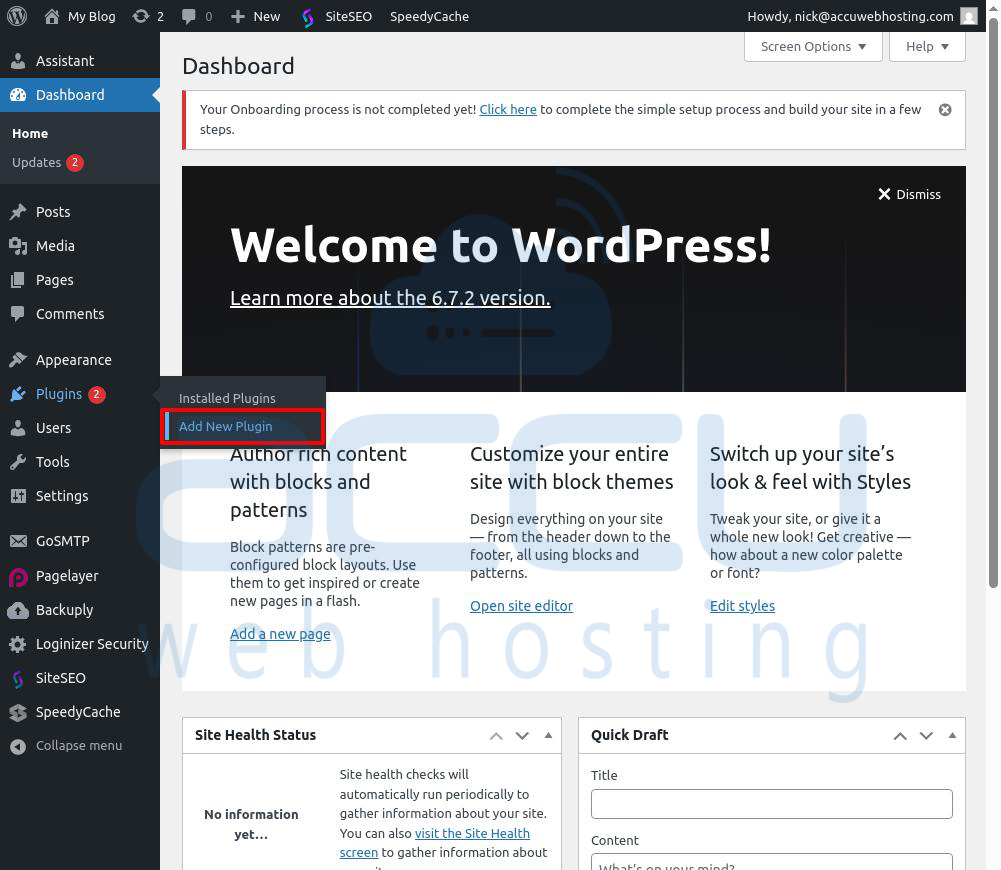Open Learn more about 6.7.2 version link
The height and width of the screenshot is (870, 1001).
(390, 298)
